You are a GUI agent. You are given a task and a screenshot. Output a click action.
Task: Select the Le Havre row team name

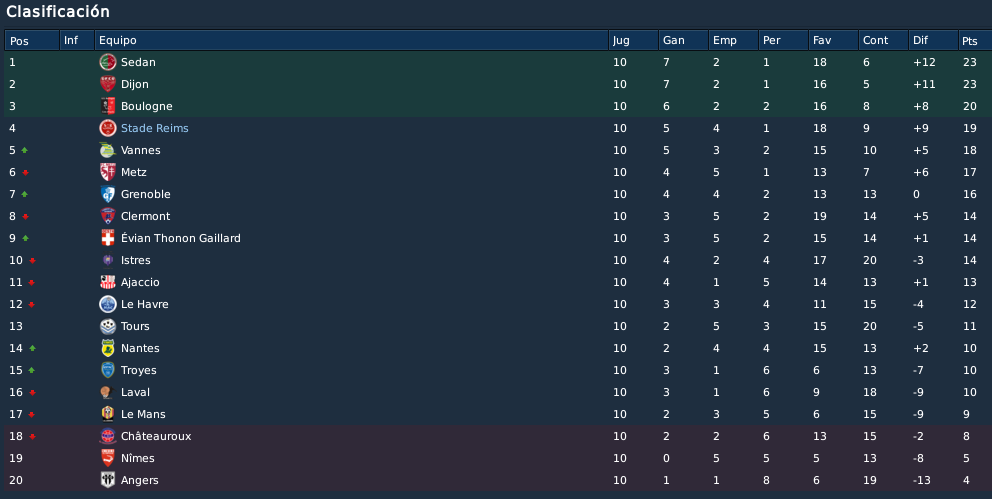(x=145, y=304)
